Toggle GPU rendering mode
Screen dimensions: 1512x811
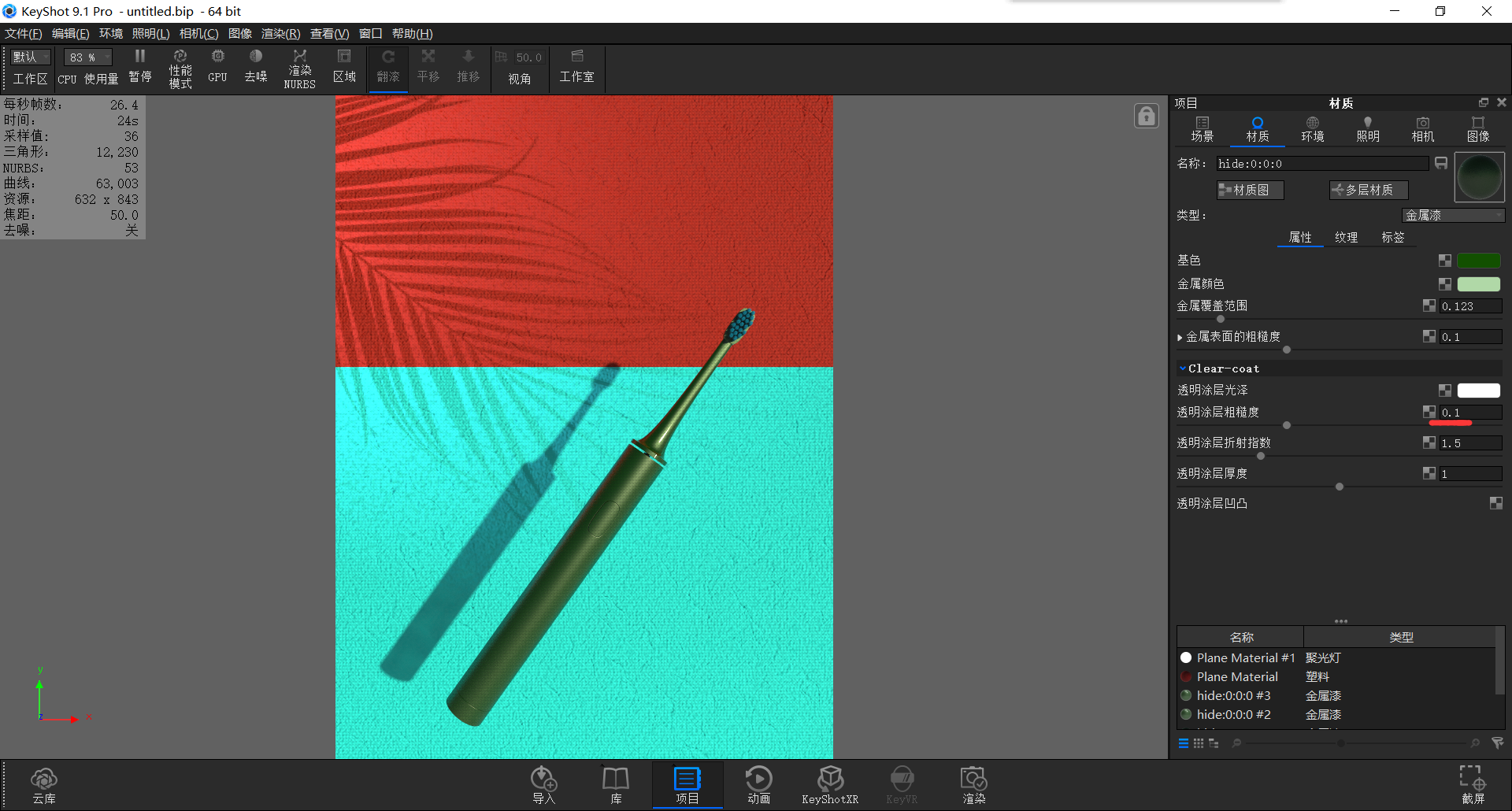(x=217, y=68)
